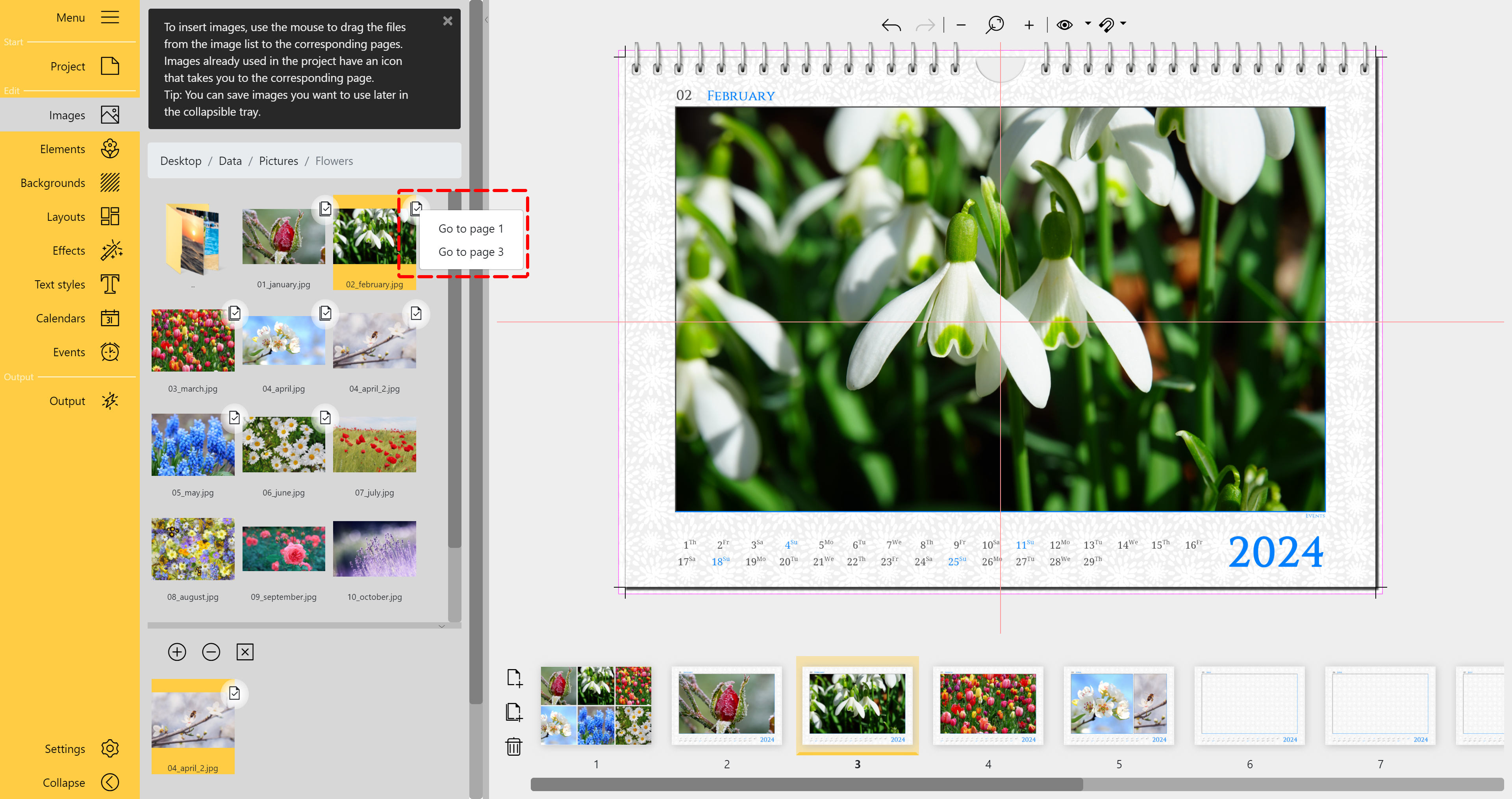Viewport: 1512px width, 799px height.
Task: Open dropdown arrow beside magnet icon
Action: pos(1123,24)
